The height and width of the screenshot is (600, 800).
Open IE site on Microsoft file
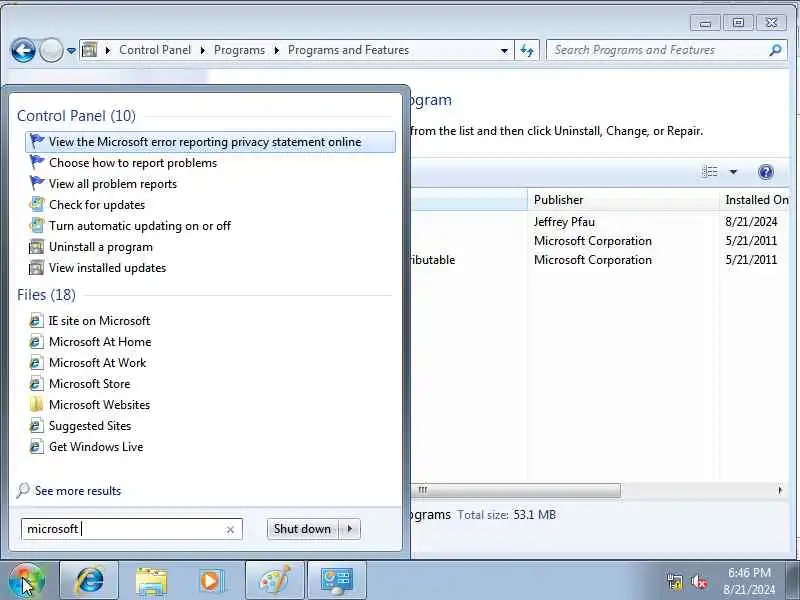tap(99, 321)
